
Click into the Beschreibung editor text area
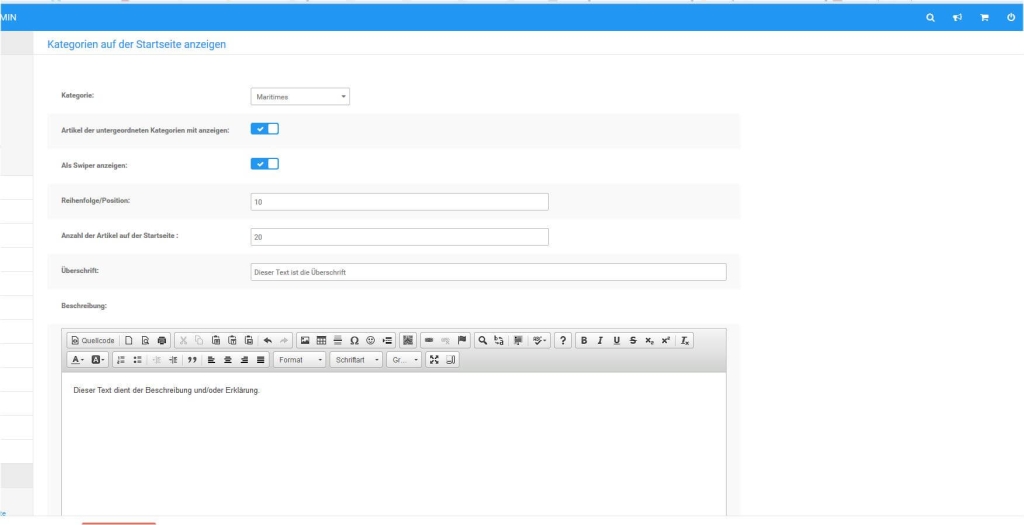pos(393,440)
